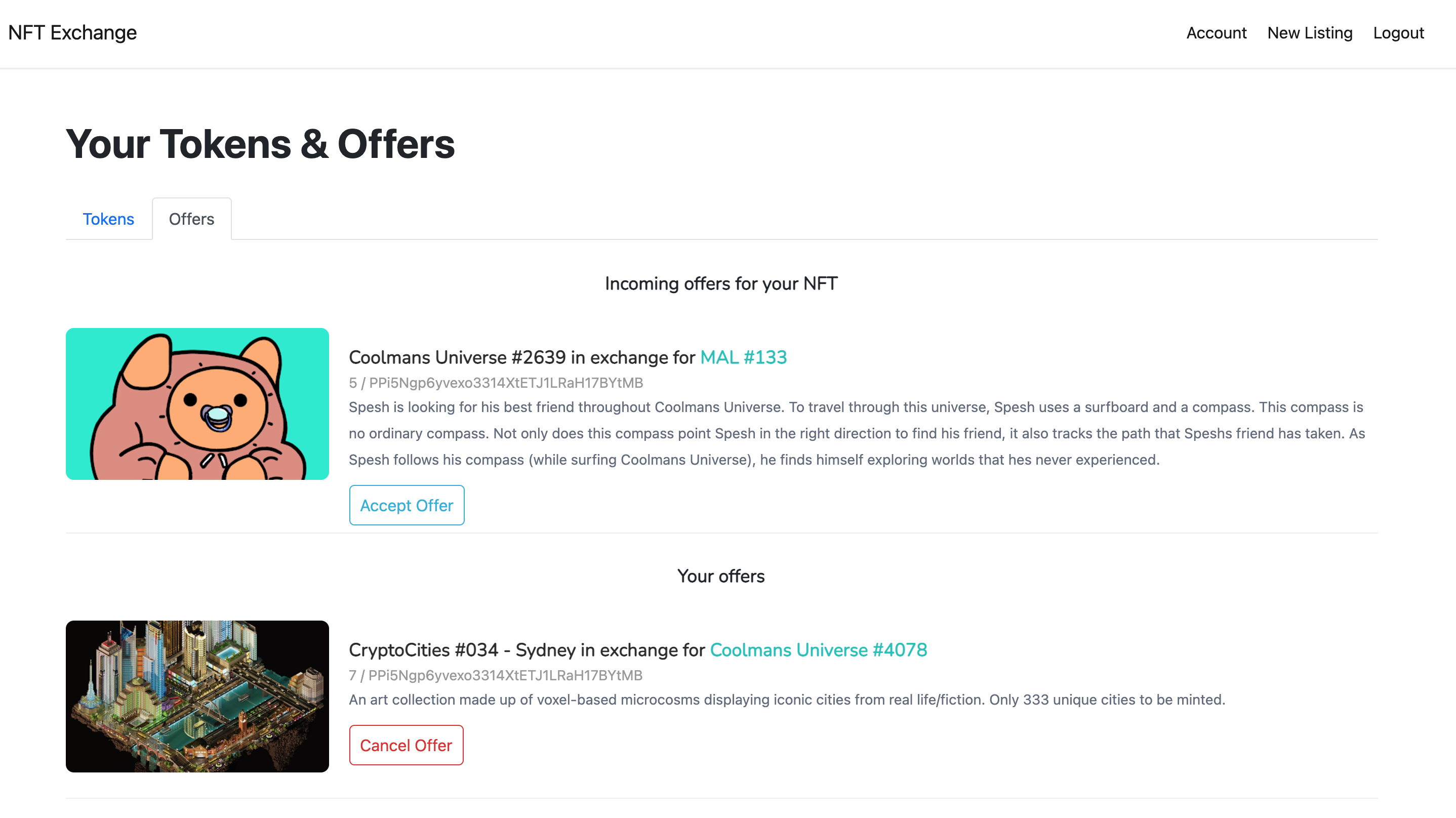Open the New Listing page

[1310, 33]
